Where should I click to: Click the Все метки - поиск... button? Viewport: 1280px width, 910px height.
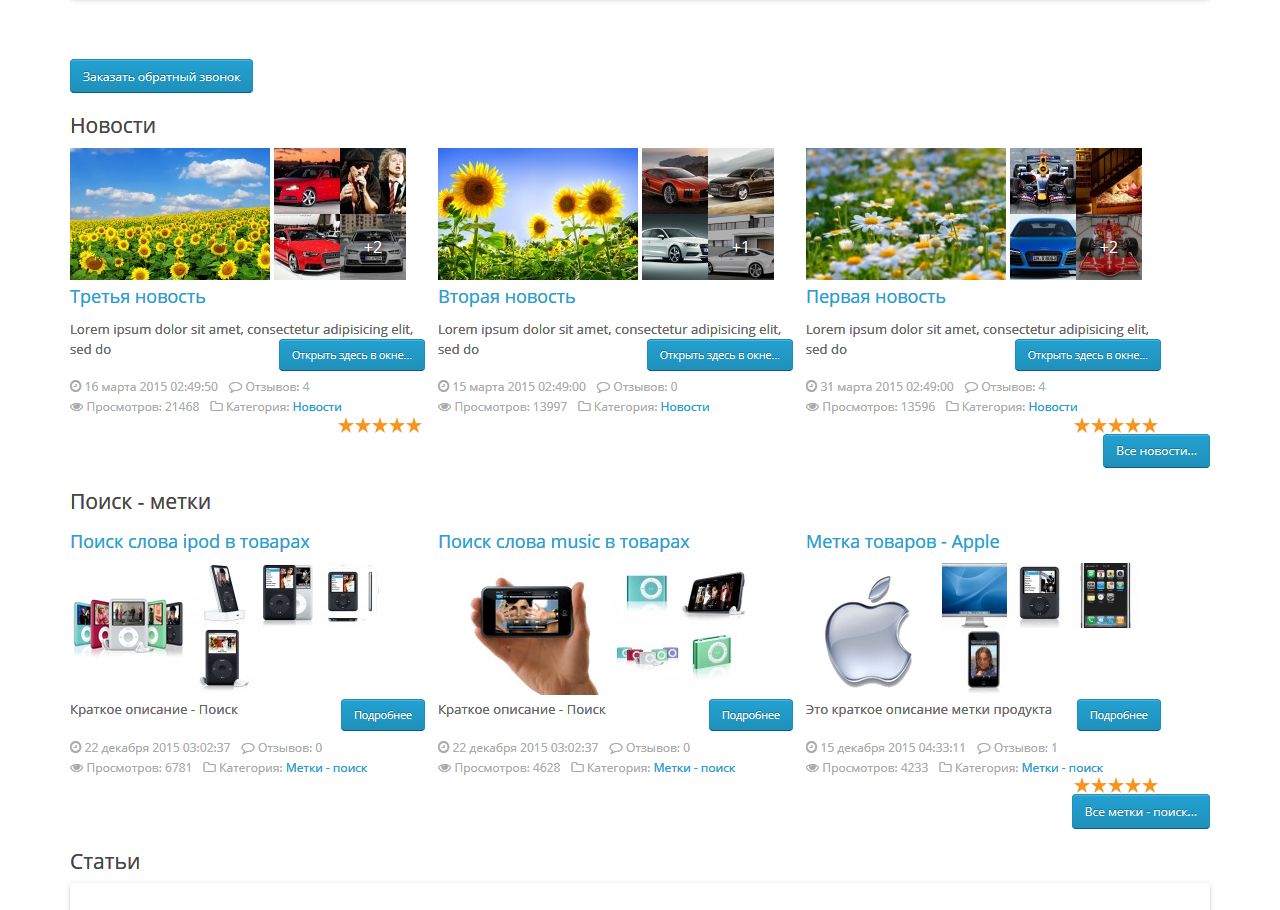pyautogui.click(x=1141, y=812)
